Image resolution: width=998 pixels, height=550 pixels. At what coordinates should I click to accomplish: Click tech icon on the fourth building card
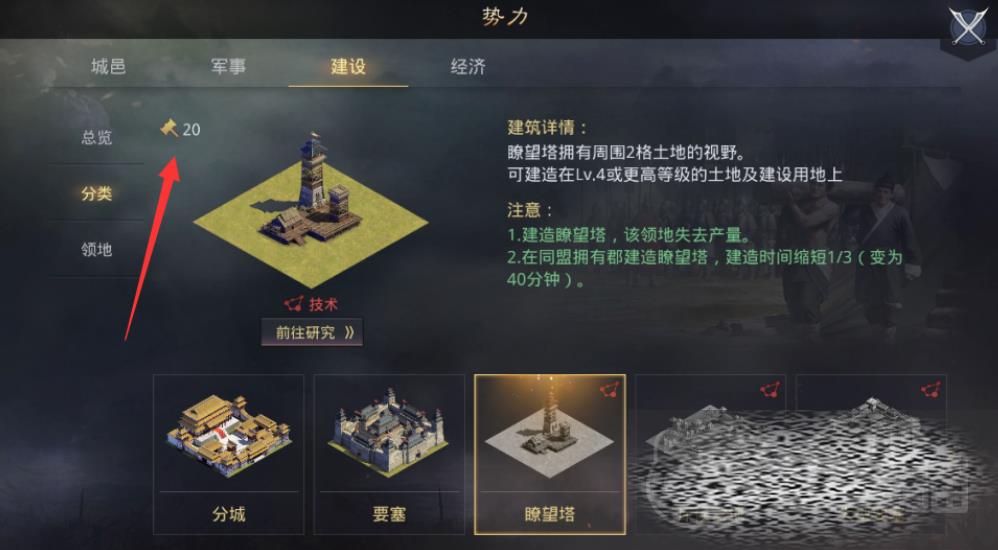[x=770, y=390]
